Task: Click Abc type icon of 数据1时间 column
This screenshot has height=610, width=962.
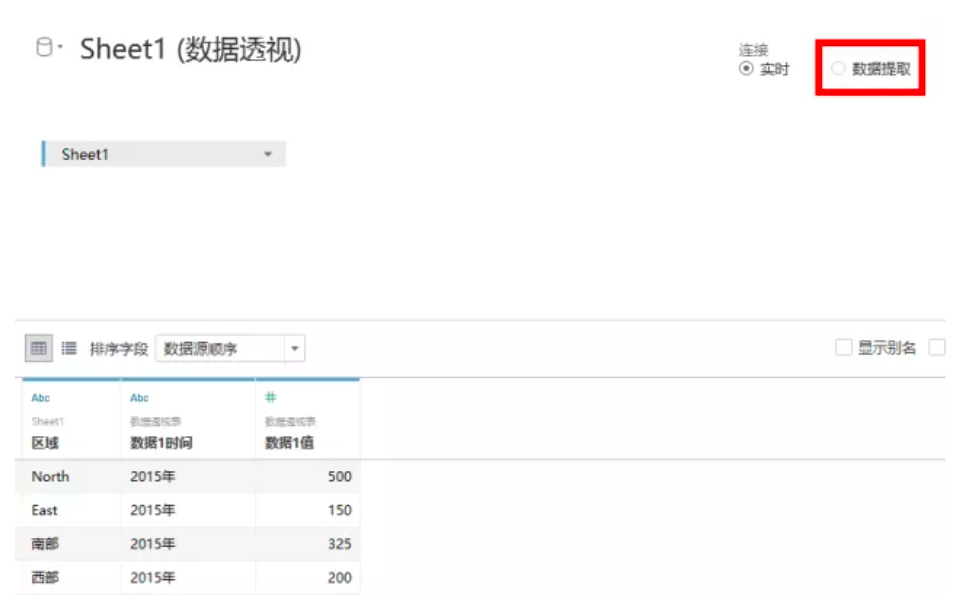Action: pos(139,398)
